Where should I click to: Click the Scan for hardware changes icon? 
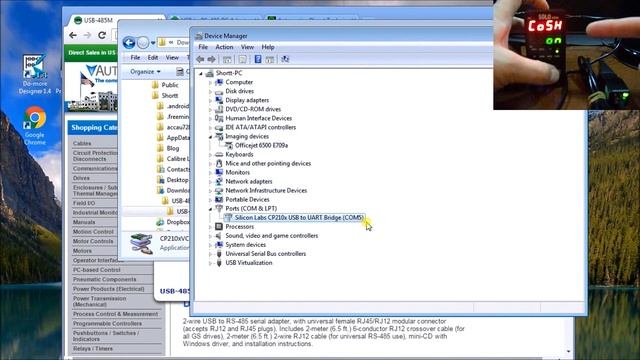pyautogui.click(x=285, y=60)
